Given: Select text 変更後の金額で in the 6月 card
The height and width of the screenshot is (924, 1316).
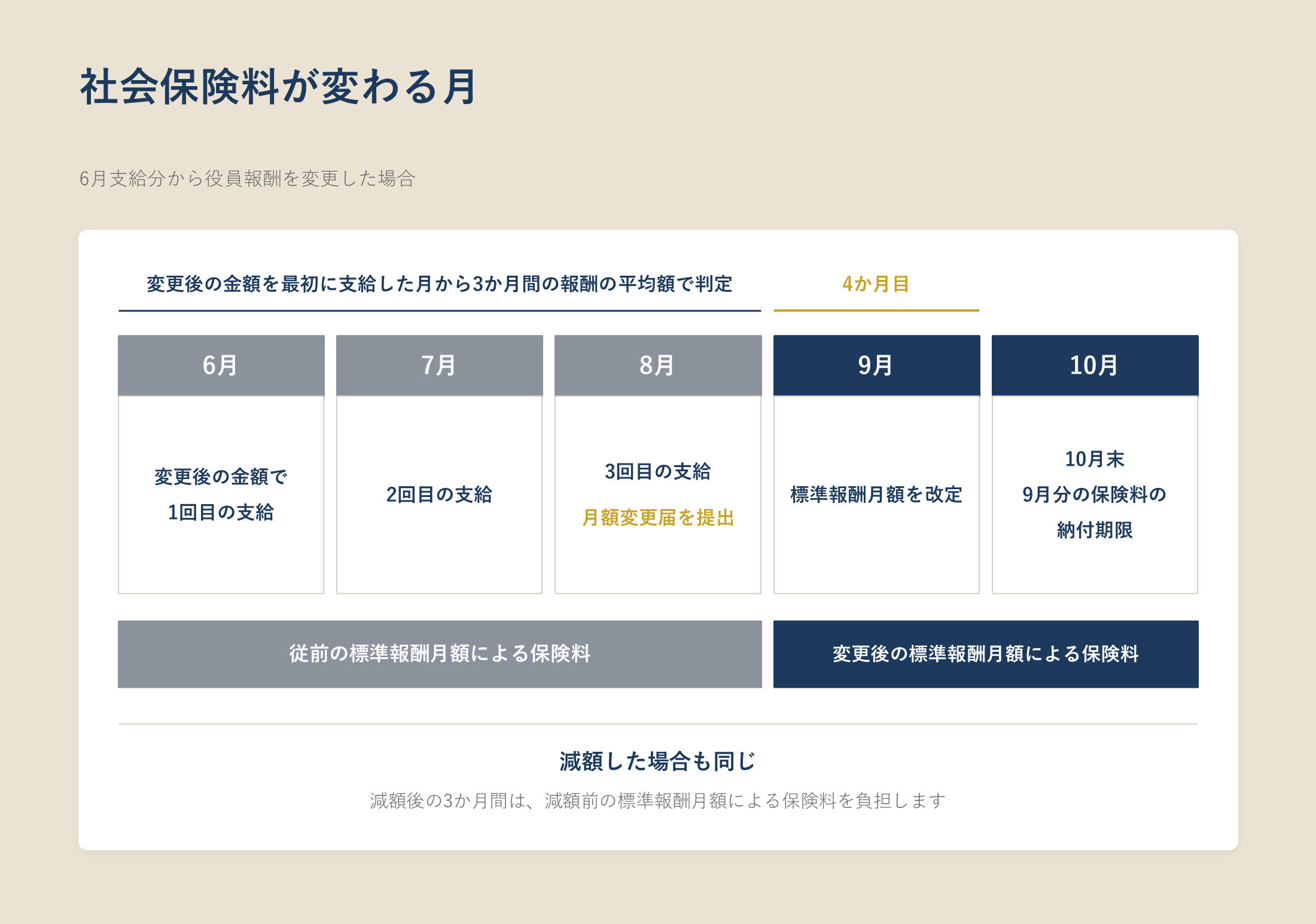Looking at the screenshot, I should [221, 477].
